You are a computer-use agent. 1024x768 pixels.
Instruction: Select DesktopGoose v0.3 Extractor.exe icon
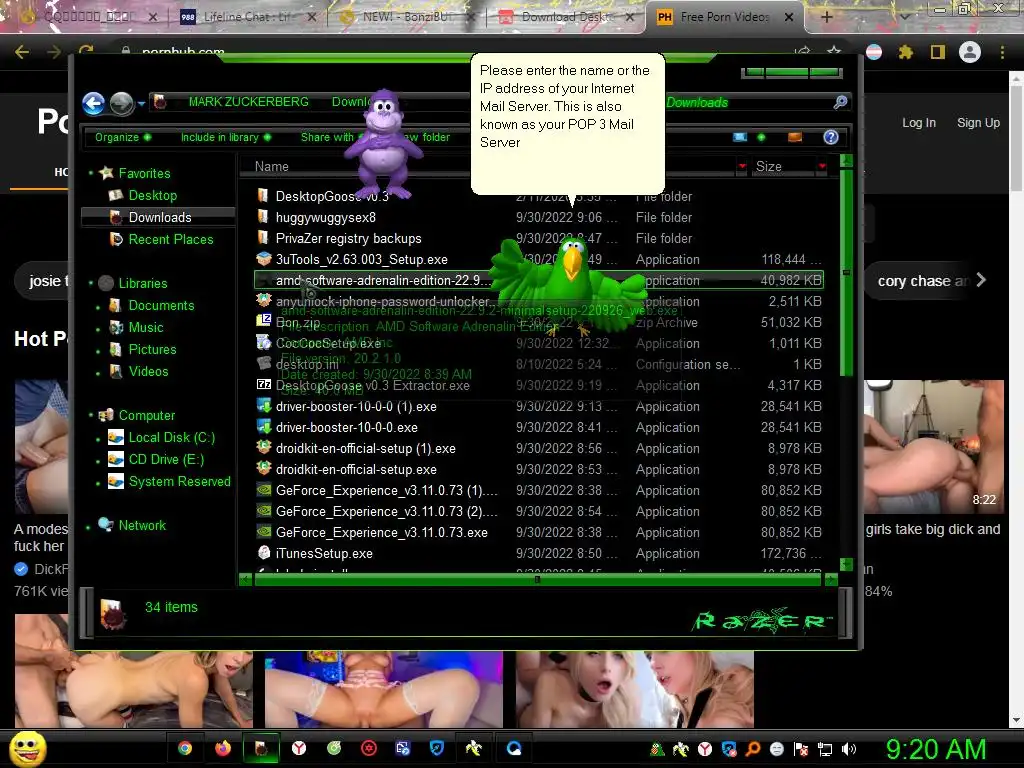coord(264,385)
